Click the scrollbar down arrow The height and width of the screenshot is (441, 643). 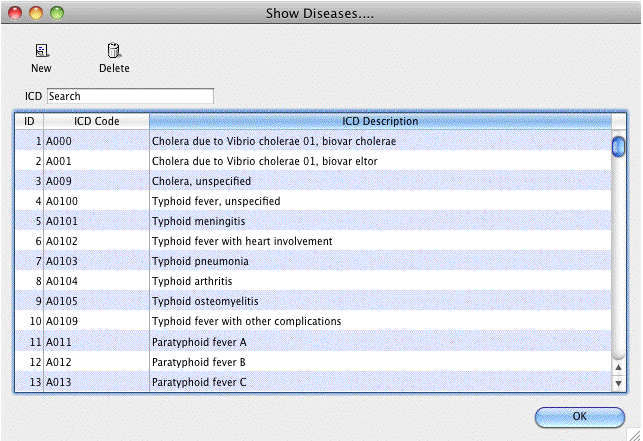619,383
